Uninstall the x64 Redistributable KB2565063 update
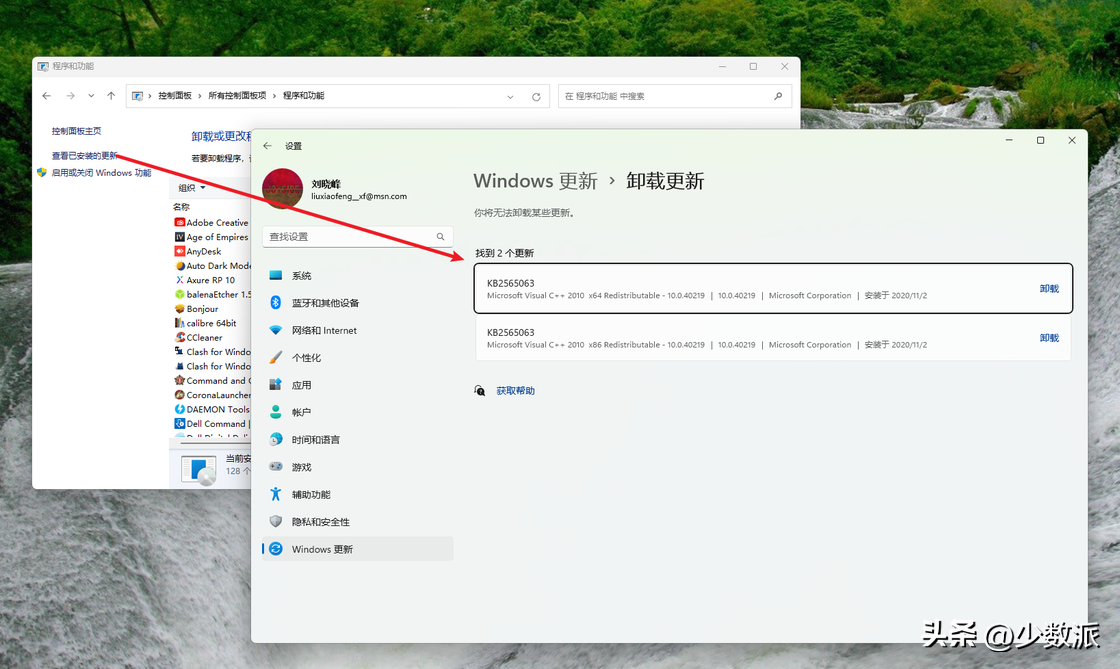Image resolution: width=1120 pixels, height=669 pixels. tap(1048, 289)
